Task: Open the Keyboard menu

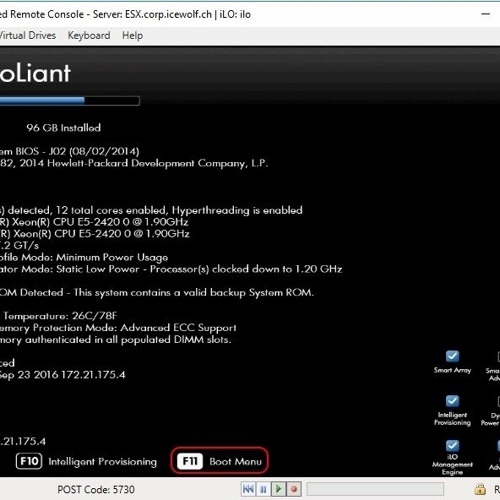Action: [89, 35]
